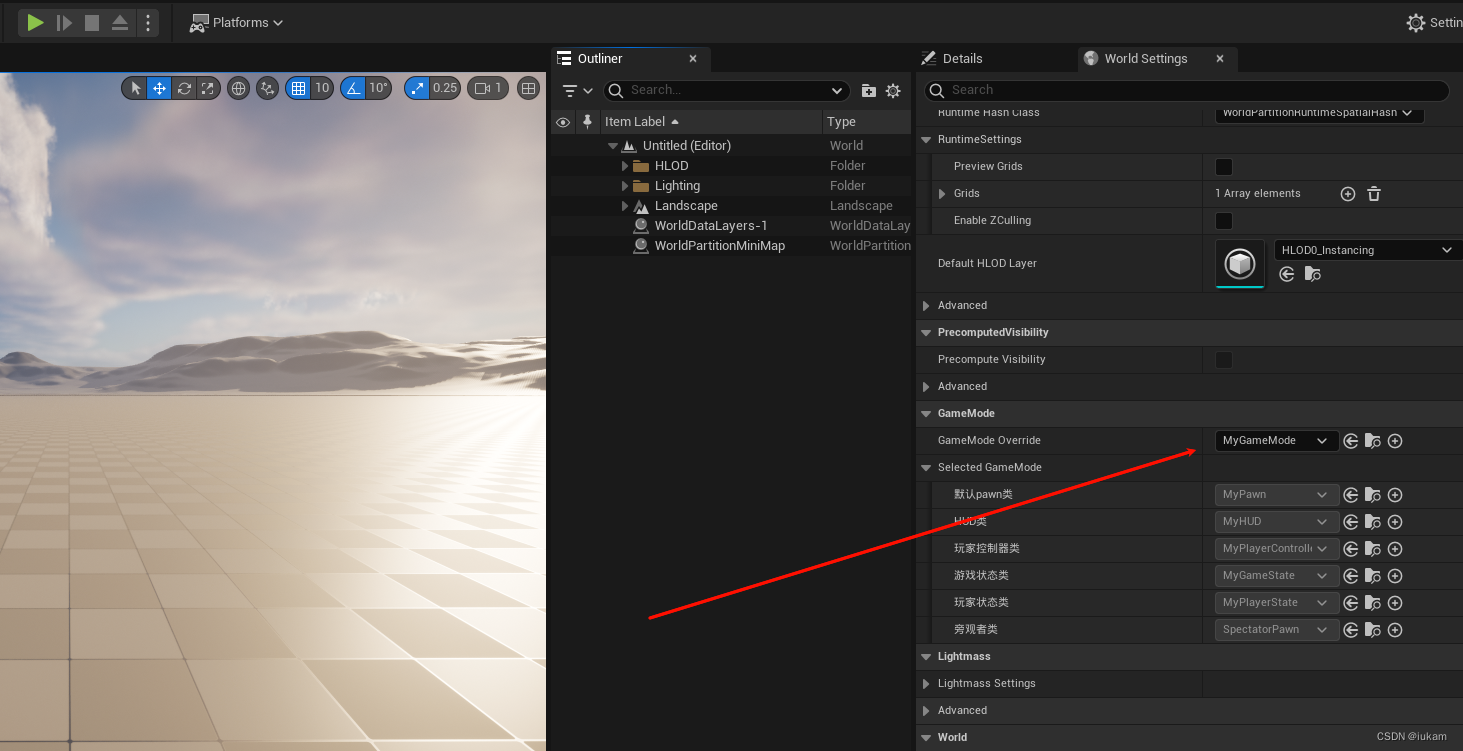This screenshot has height=751, width=1463.
Task: Toggle grid snapping icon
Action: pyautogui.click(x=298, y=88)
